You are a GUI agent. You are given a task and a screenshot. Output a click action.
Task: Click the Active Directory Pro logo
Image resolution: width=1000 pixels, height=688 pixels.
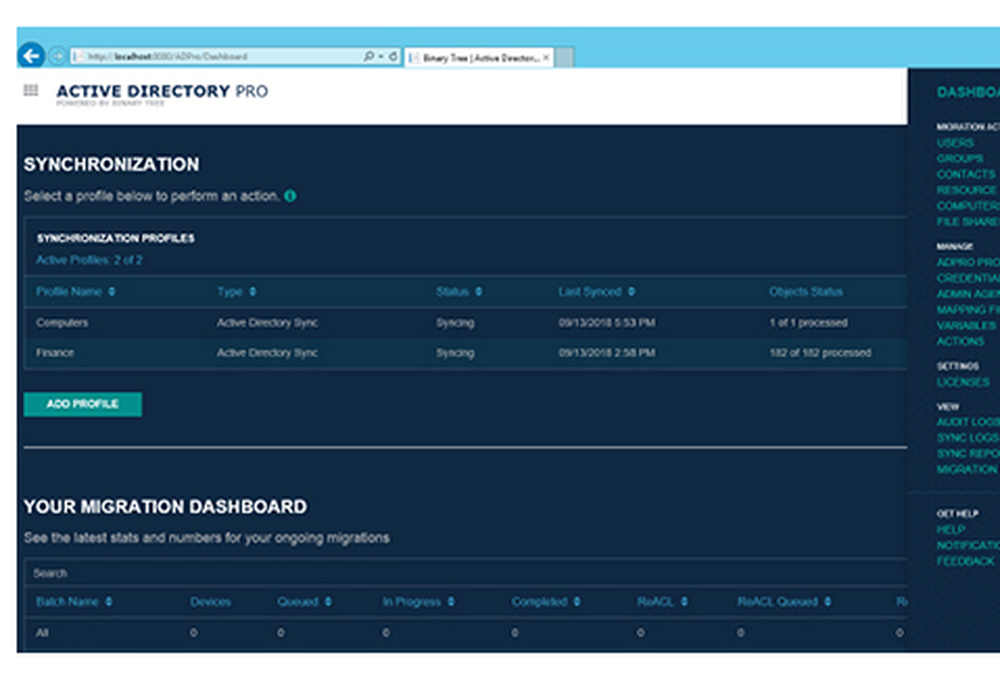point(162,94)
